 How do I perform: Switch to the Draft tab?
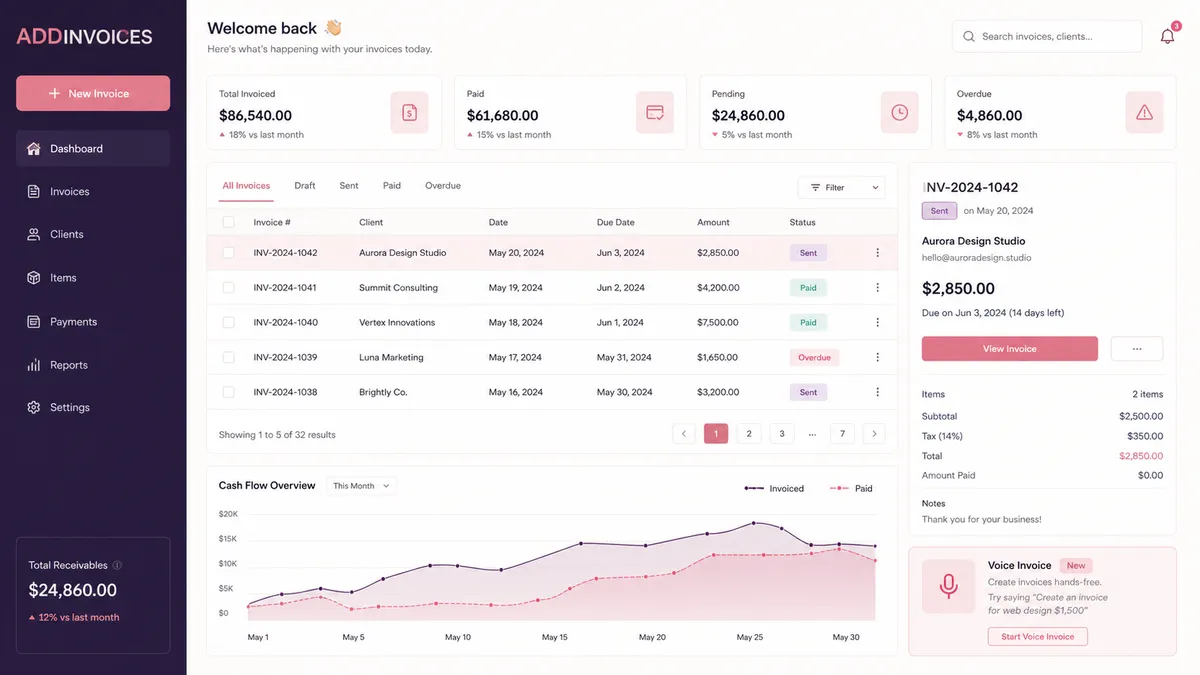(x=305, y=186)
